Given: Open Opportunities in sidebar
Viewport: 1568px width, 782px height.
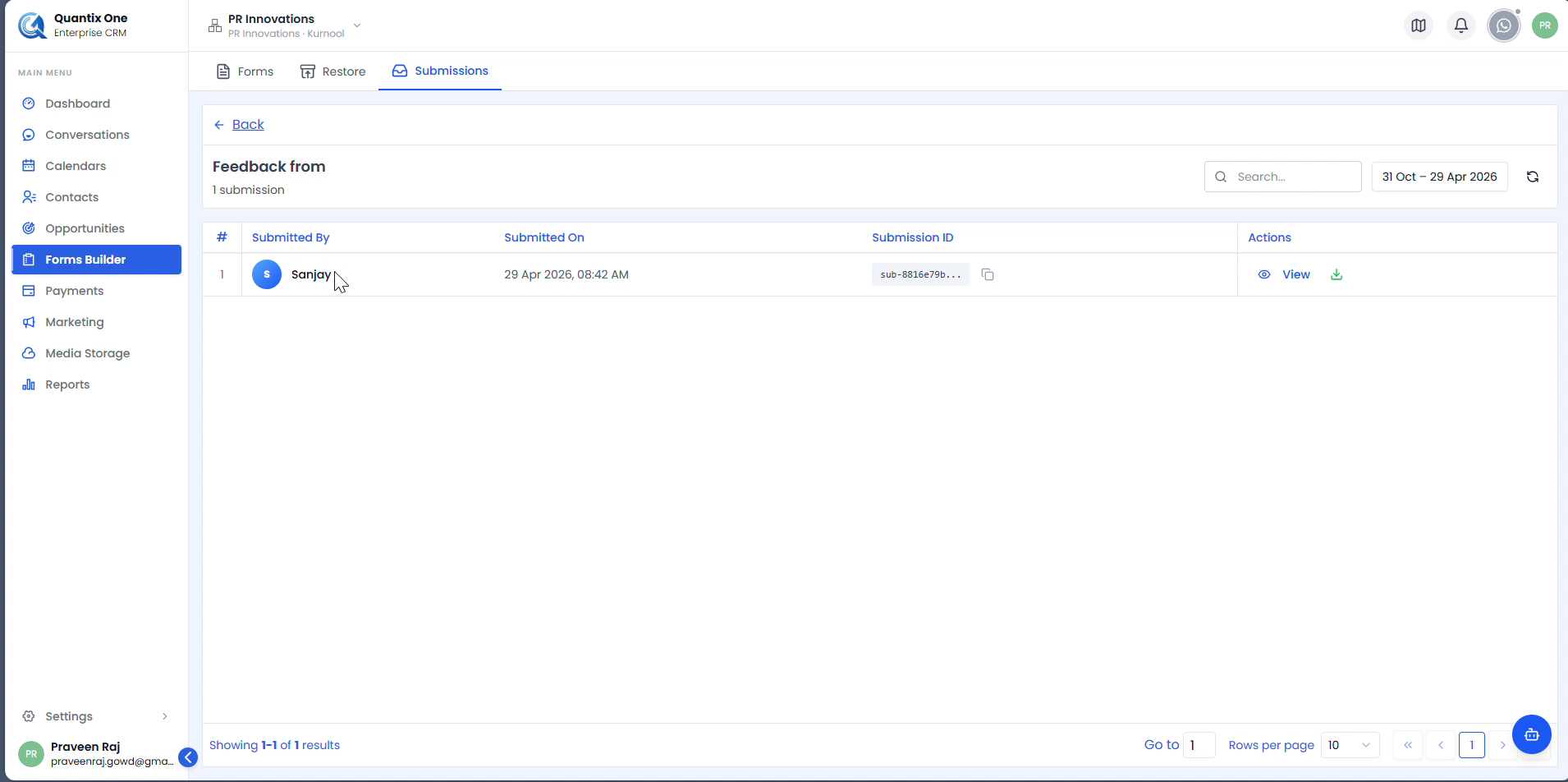Looking at the screenshot, I should [x=97, y=228].
